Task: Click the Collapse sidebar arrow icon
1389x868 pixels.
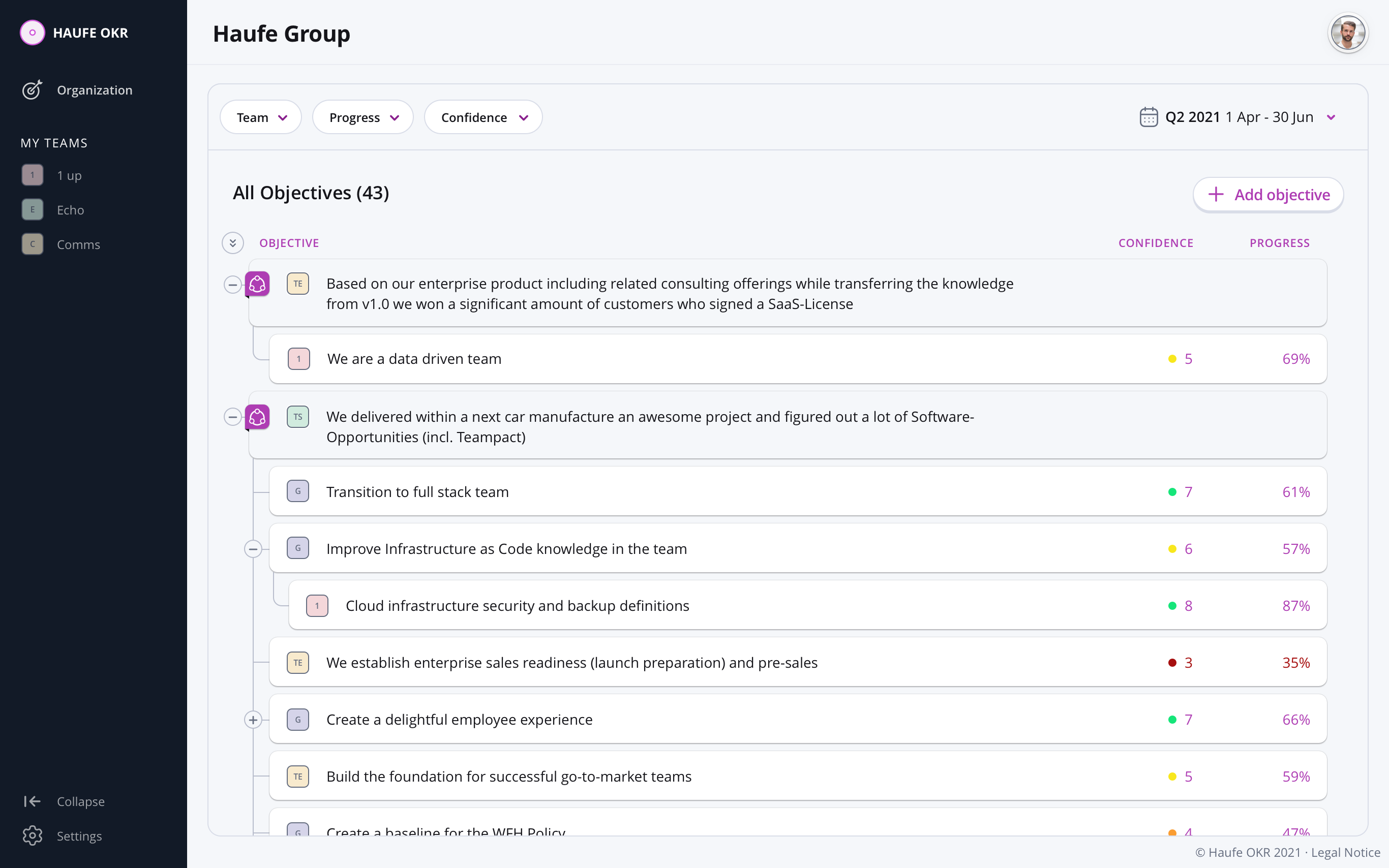Action: tap(32, 801)
